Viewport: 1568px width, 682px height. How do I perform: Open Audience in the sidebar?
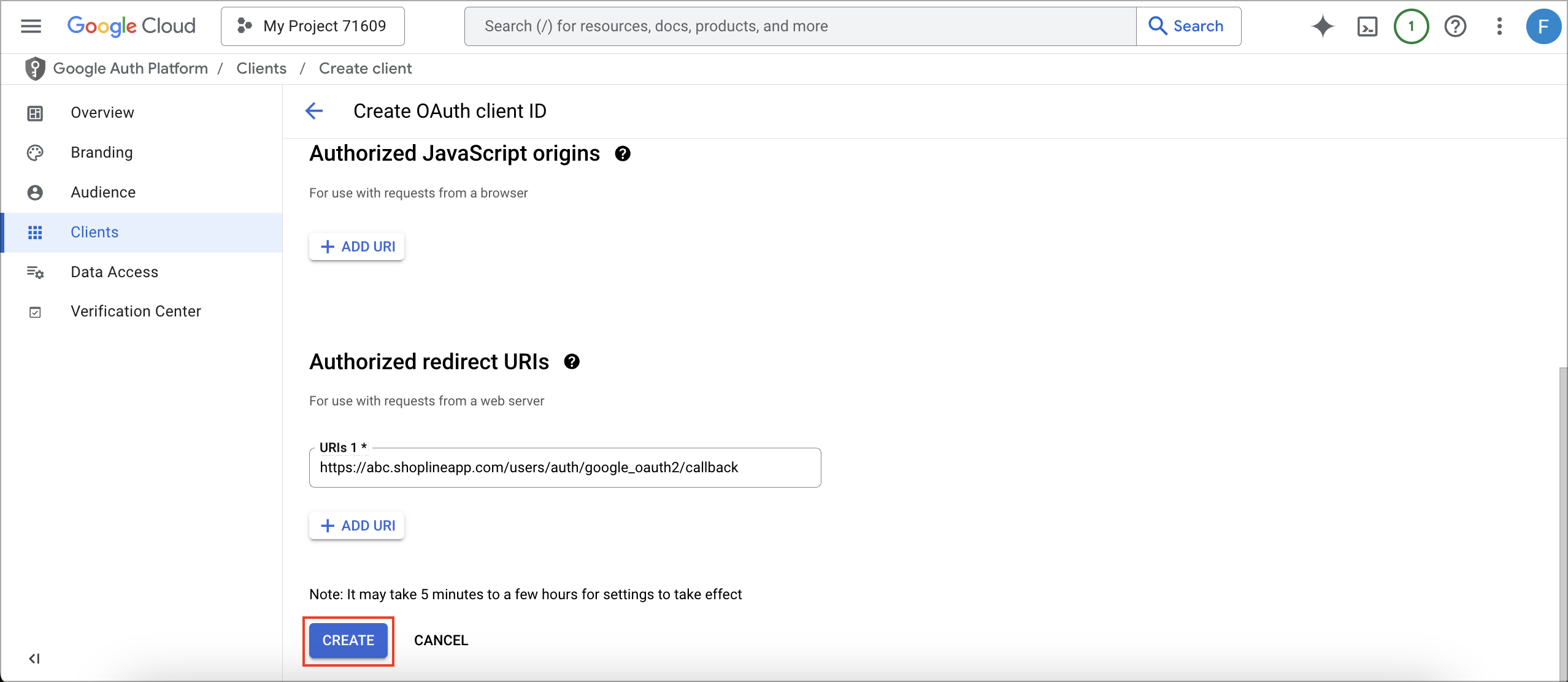(142, 193)
